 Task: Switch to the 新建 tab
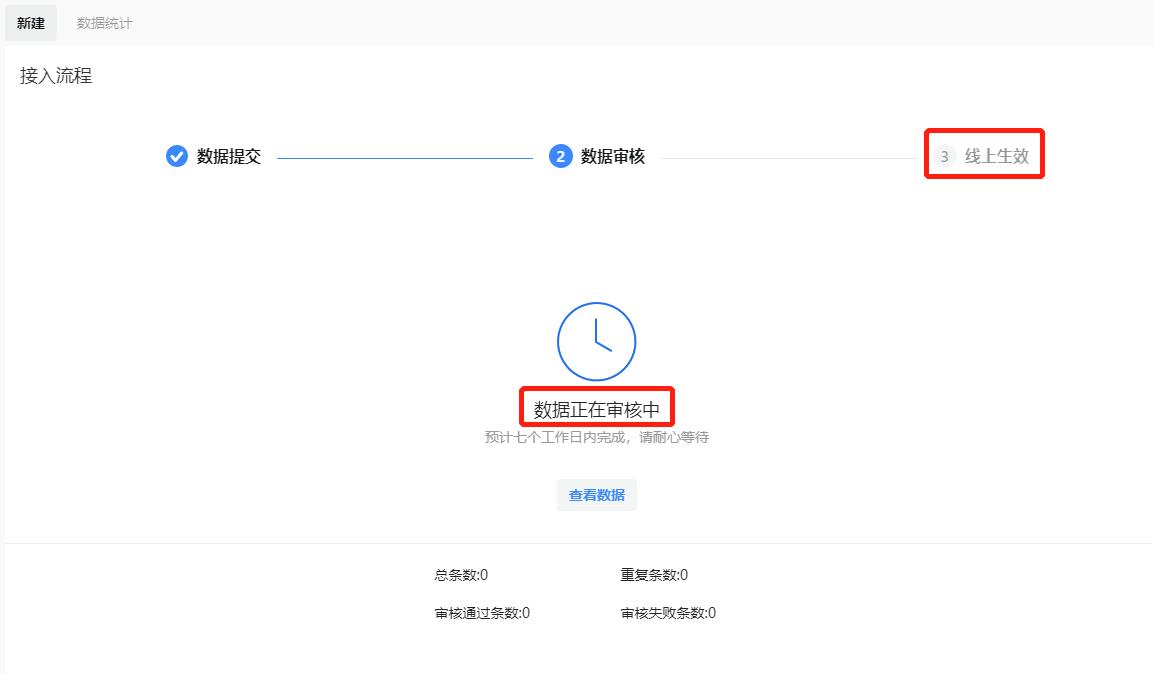pos(31,23)
